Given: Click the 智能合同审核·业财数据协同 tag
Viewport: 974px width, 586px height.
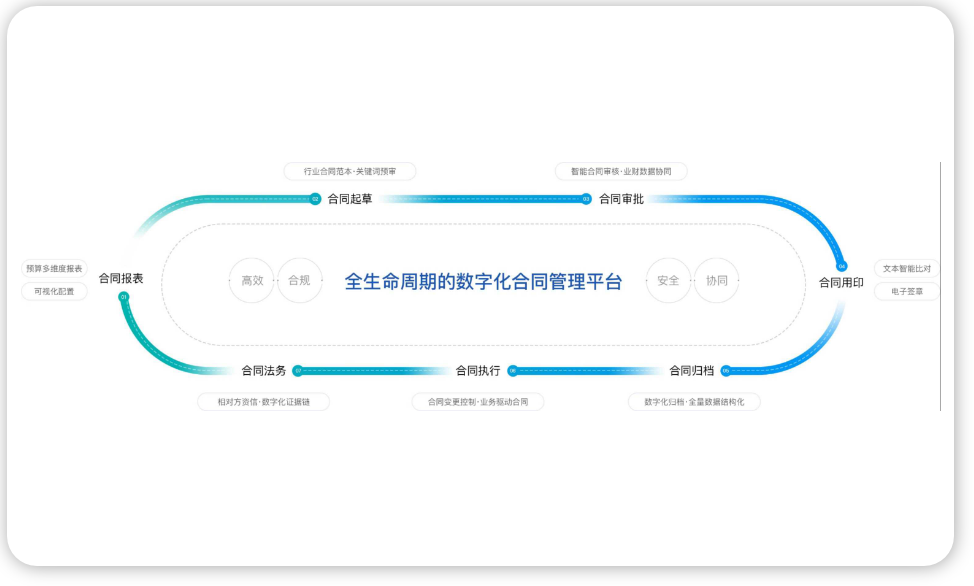Looking at the screenshot, I should tap(621, 172).
